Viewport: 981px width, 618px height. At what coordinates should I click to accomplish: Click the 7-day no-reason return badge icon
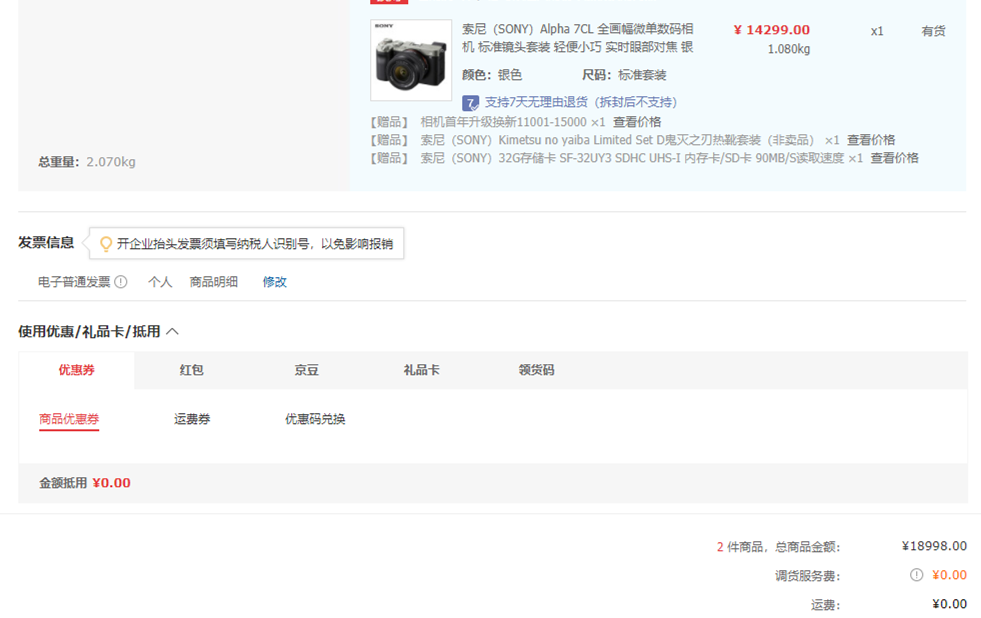(470, 103)
